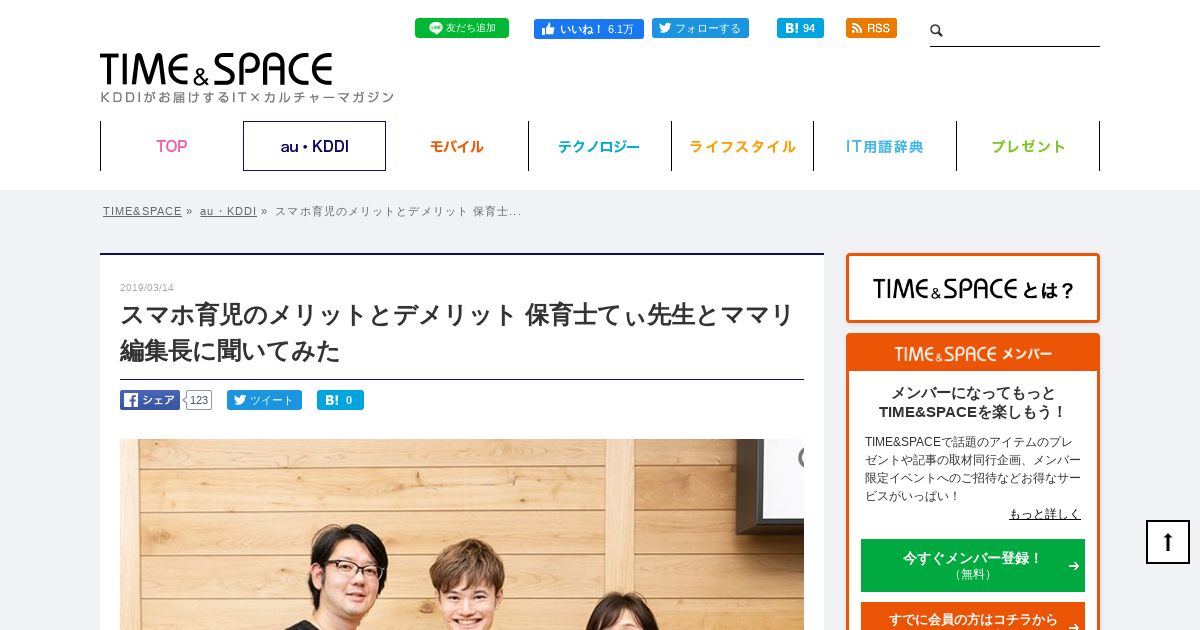Click the article title スマホ育児のメリットとデメリット
This screenshot has width=1200, height=630.
(457, 332)
